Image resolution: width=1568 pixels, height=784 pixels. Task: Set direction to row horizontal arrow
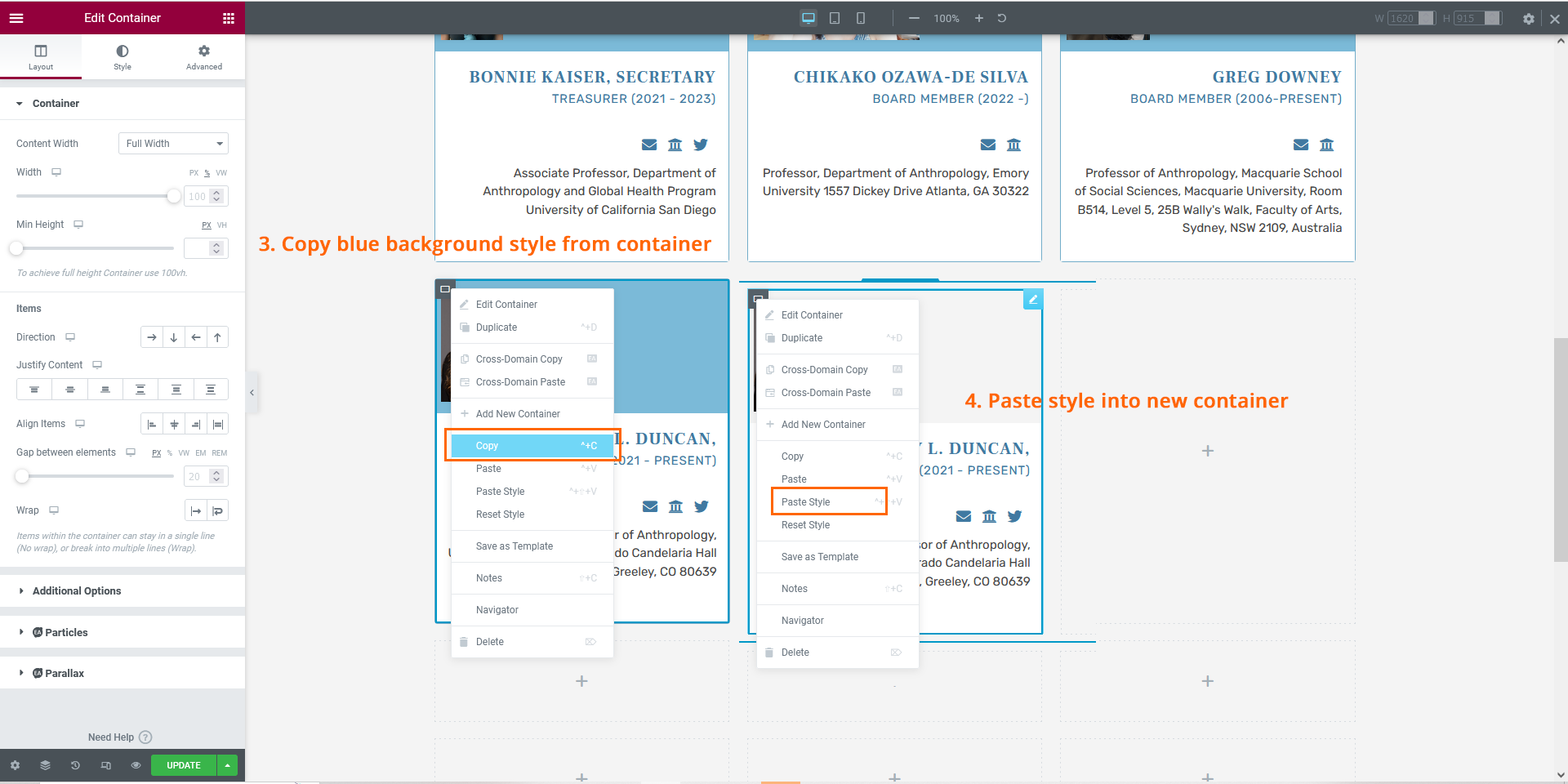click(152, 337)
